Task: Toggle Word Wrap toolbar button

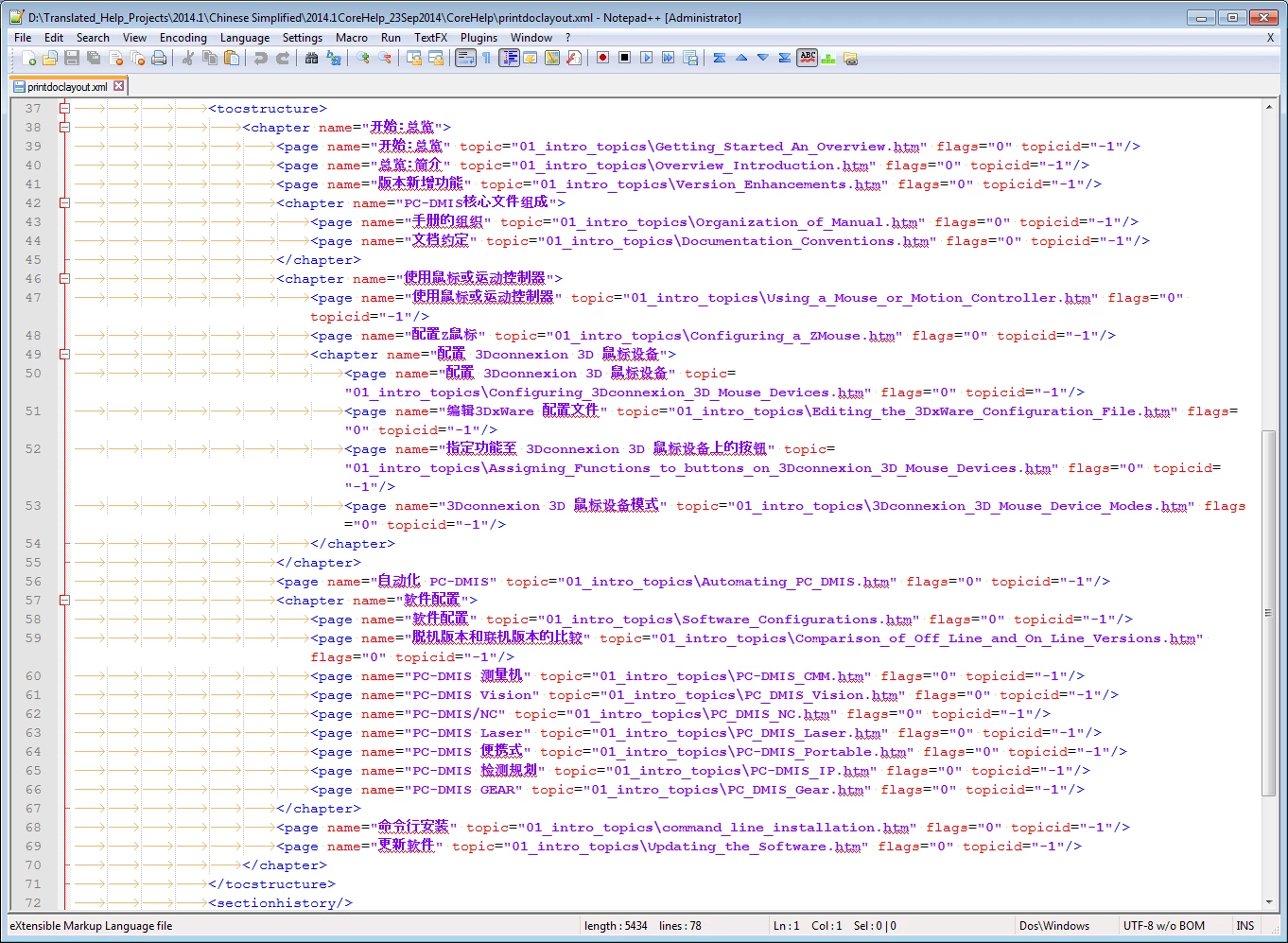Action: coord(465,59)
